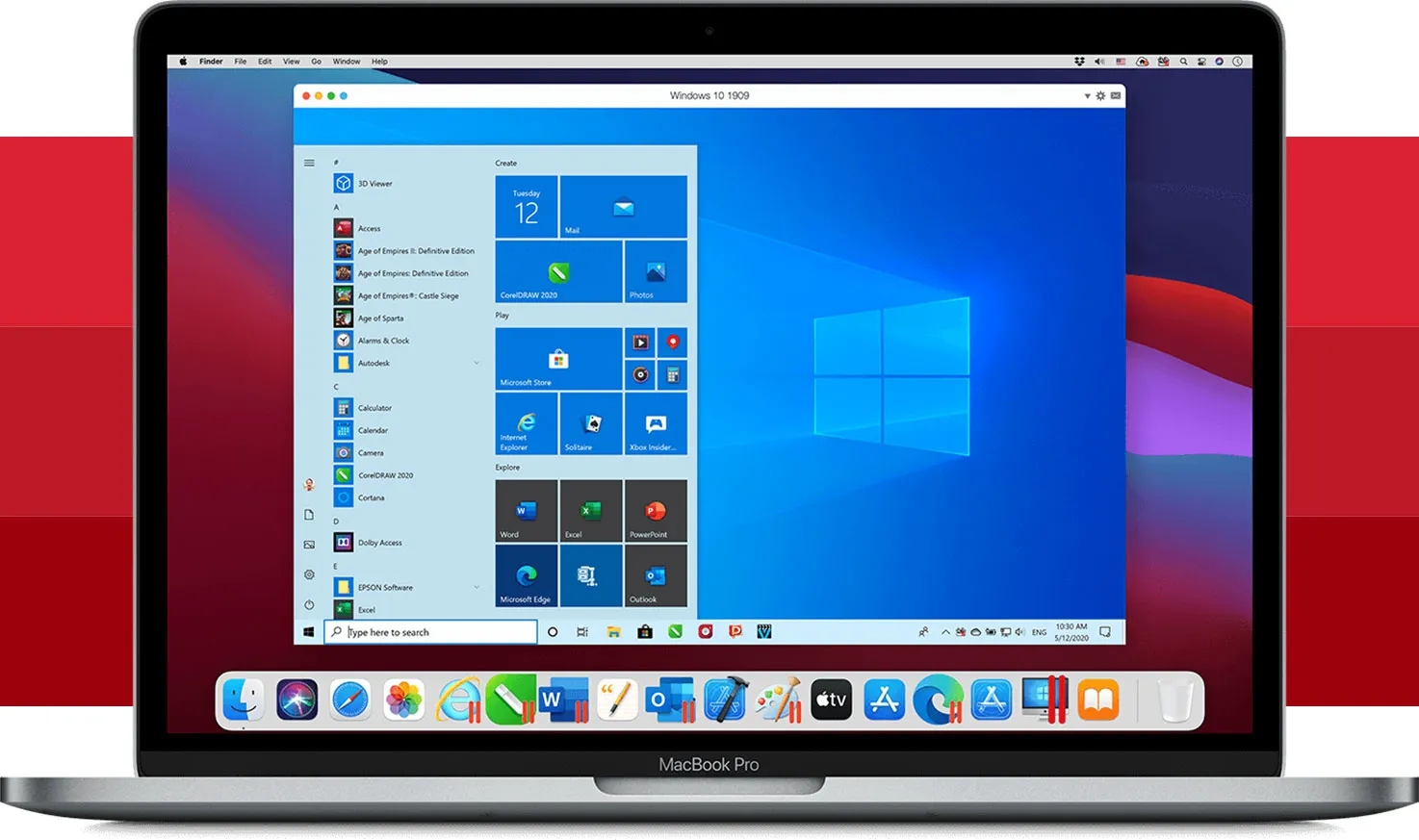Image resolution: width=1419 pixels, height=840 pixels.
Task: Open the Xbox Insider tile
Action: coord(656,423)
